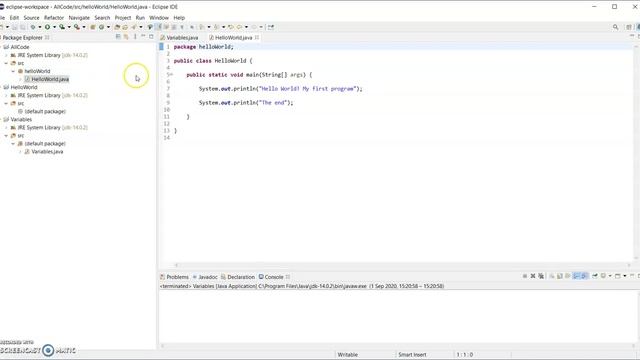Image resolution: width=640 pixels, height=360 pixels.
Task: Toggle Mark Occurrences in the toolbar
Action: coord(158,27)
